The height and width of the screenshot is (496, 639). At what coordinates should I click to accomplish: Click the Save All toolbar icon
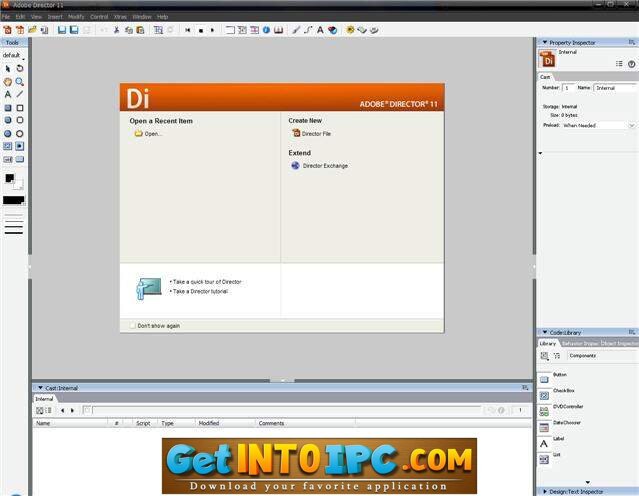[74, 30]
